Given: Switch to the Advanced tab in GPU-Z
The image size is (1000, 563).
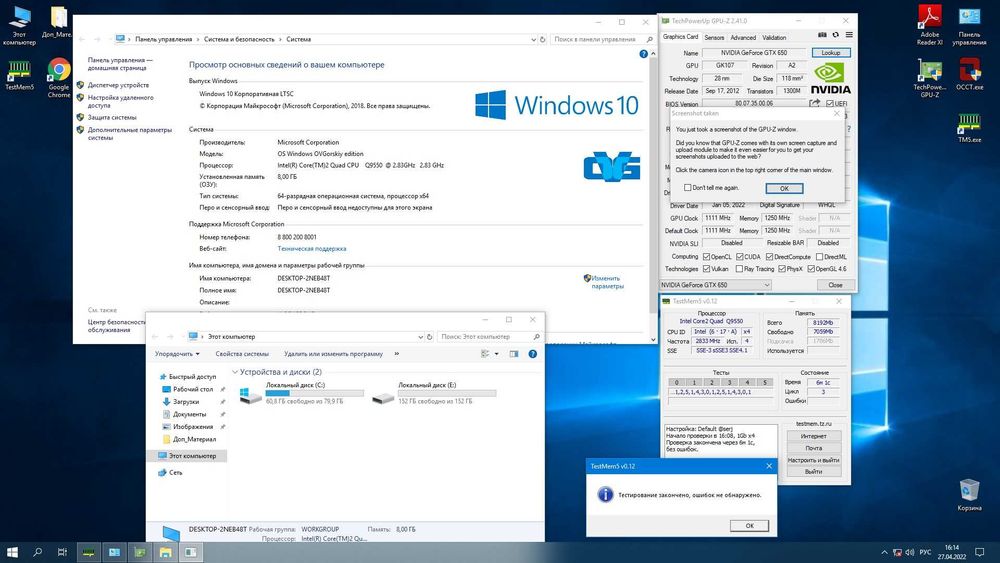Looking at the screenshot, I should point(743,38).
